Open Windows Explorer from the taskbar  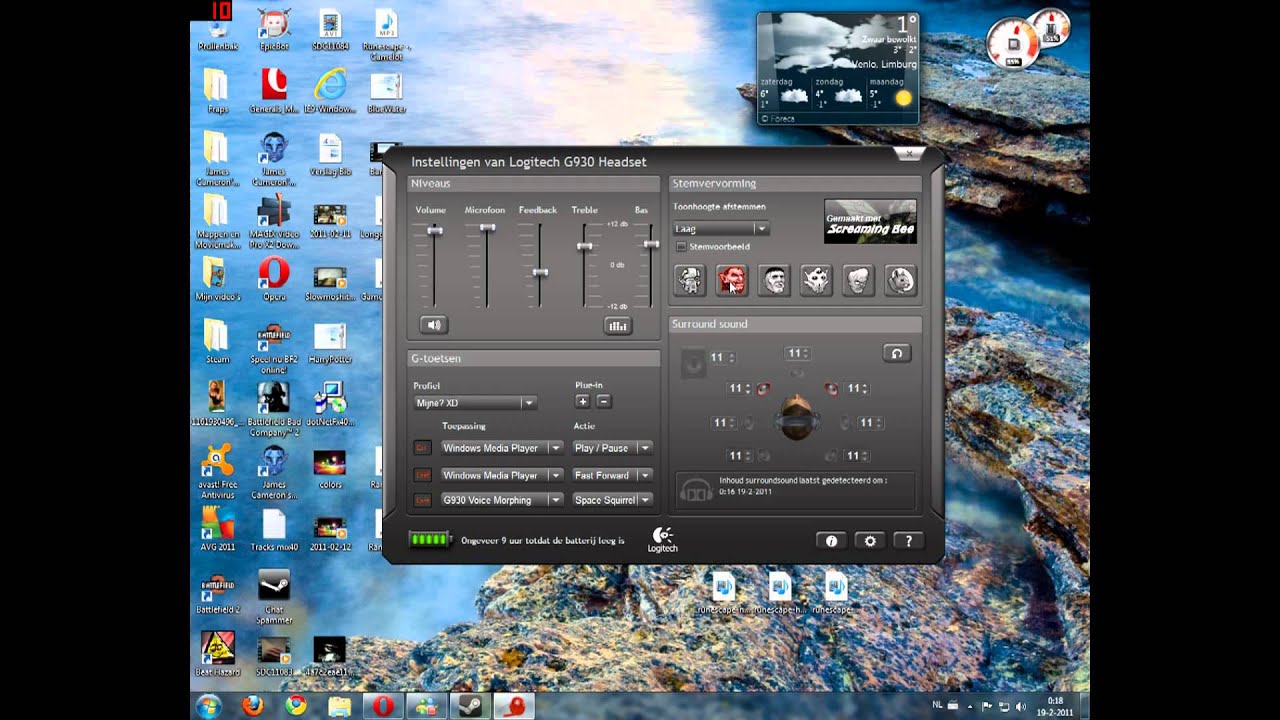(x=340, y=706)
